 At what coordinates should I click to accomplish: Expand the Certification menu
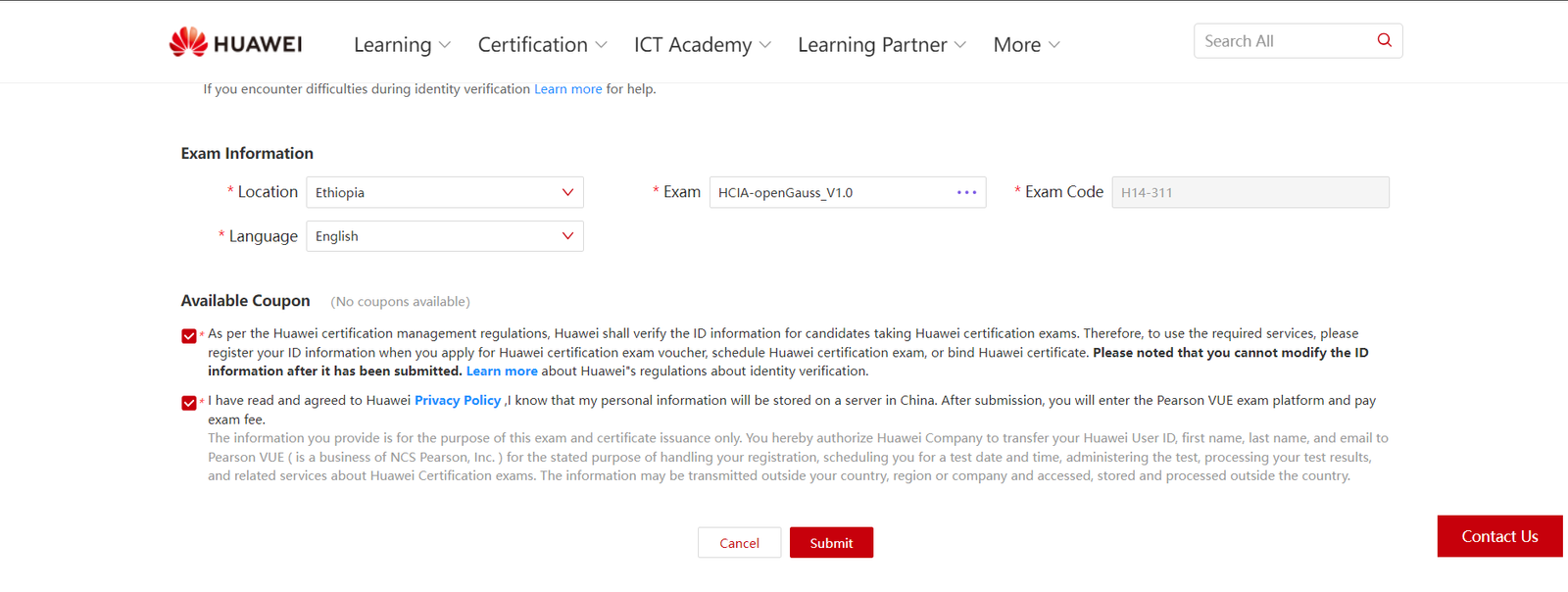pyautogui.click(x=542, y=45)
